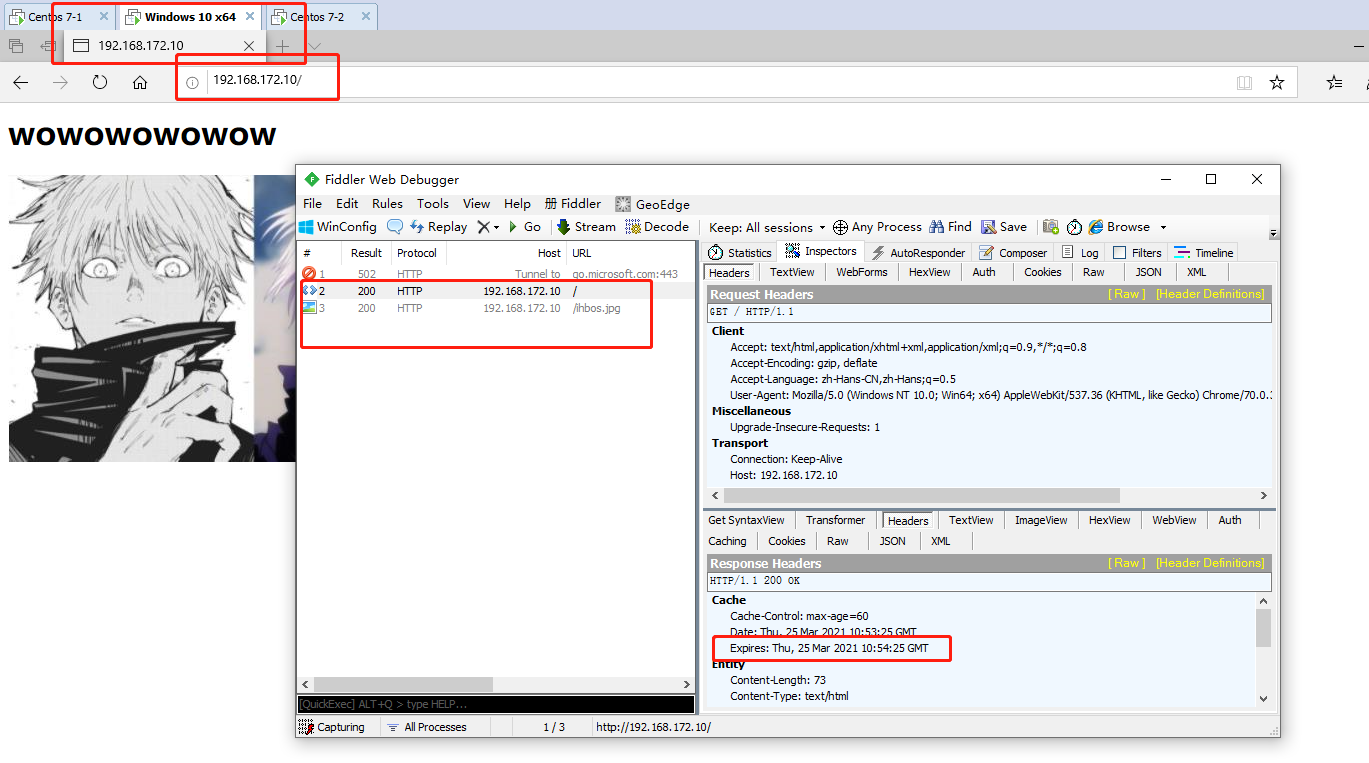Viewport: 1369px width, 763px height.
Task: Click Browse with IE icon
Action: pos(1096,227)
